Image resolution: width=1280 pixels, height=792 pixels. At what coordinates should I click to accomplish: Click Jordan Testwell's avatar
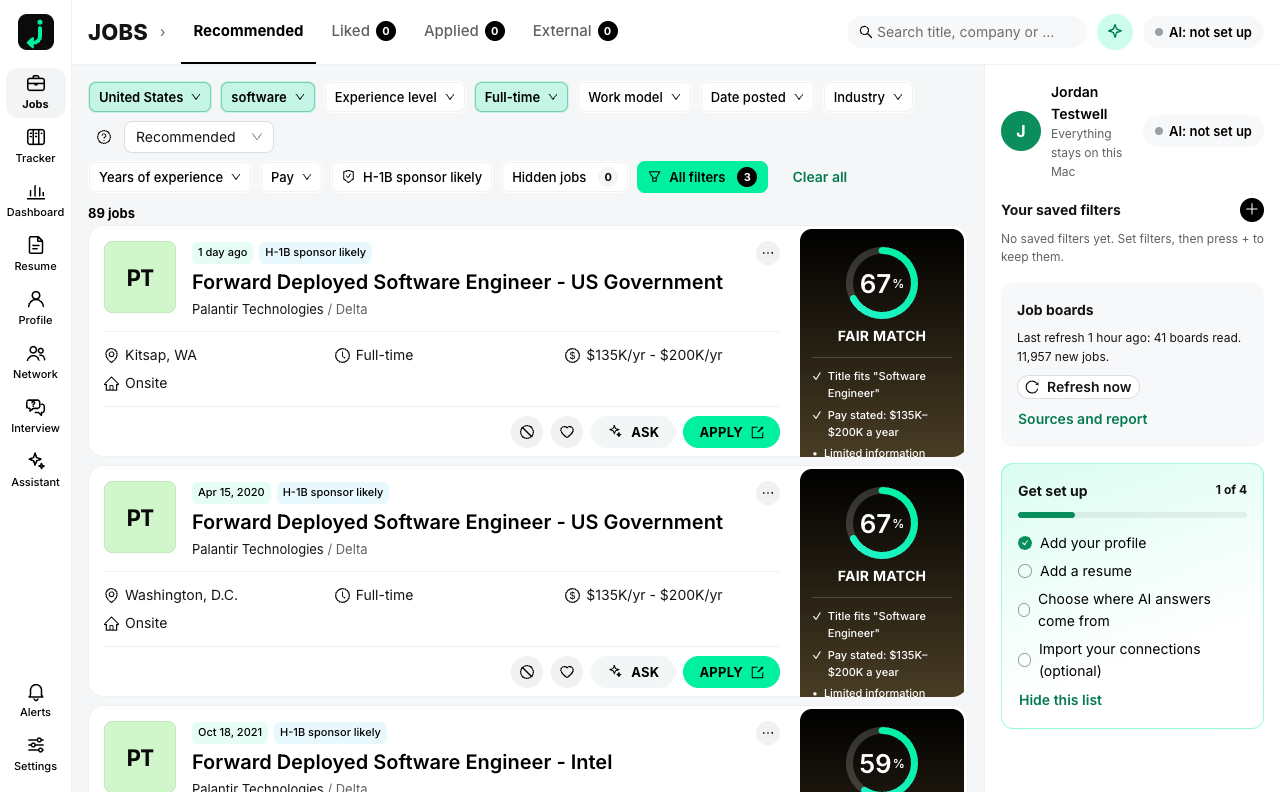tap(1021, 131)
